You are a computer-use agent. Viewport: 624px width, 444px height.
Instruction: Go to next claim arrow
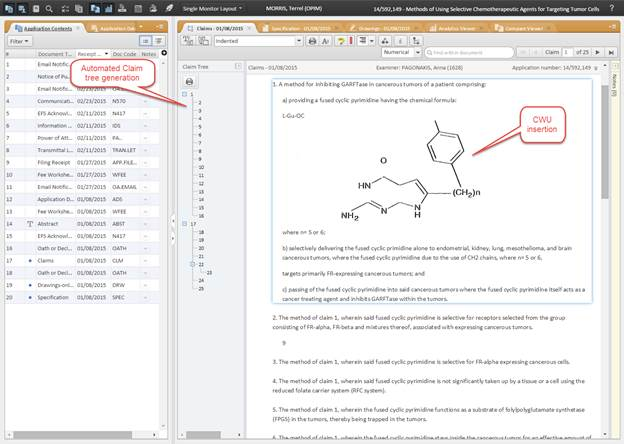[x=597, y=53]
